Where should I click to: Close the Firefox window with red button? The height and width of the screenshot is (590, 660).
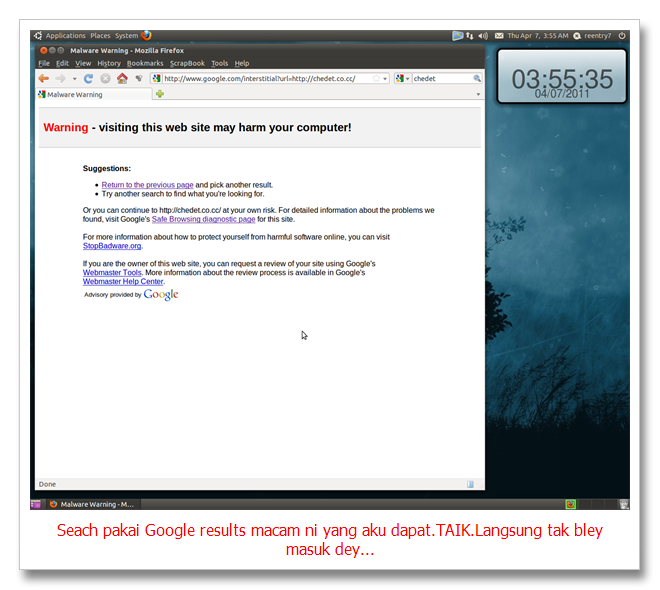click(x=43, y=50)
